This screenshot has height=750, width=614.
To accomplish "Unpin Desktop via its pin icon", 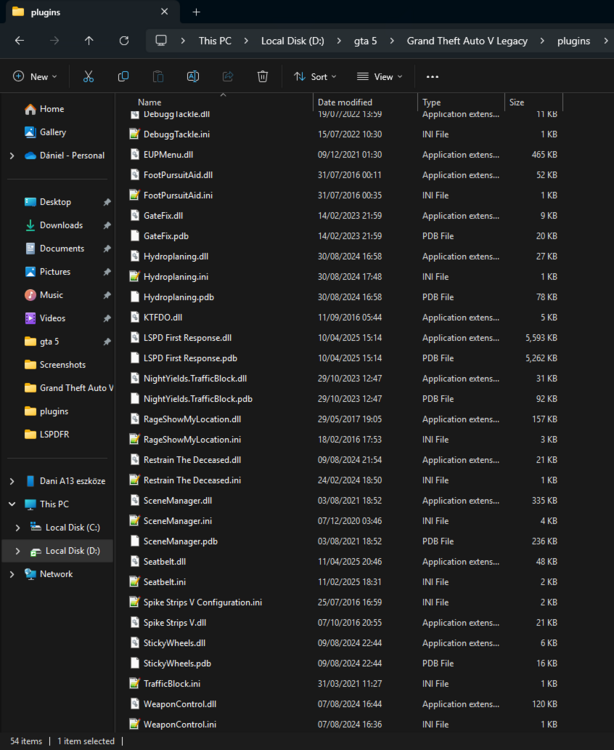I will [x=107, y=202].
